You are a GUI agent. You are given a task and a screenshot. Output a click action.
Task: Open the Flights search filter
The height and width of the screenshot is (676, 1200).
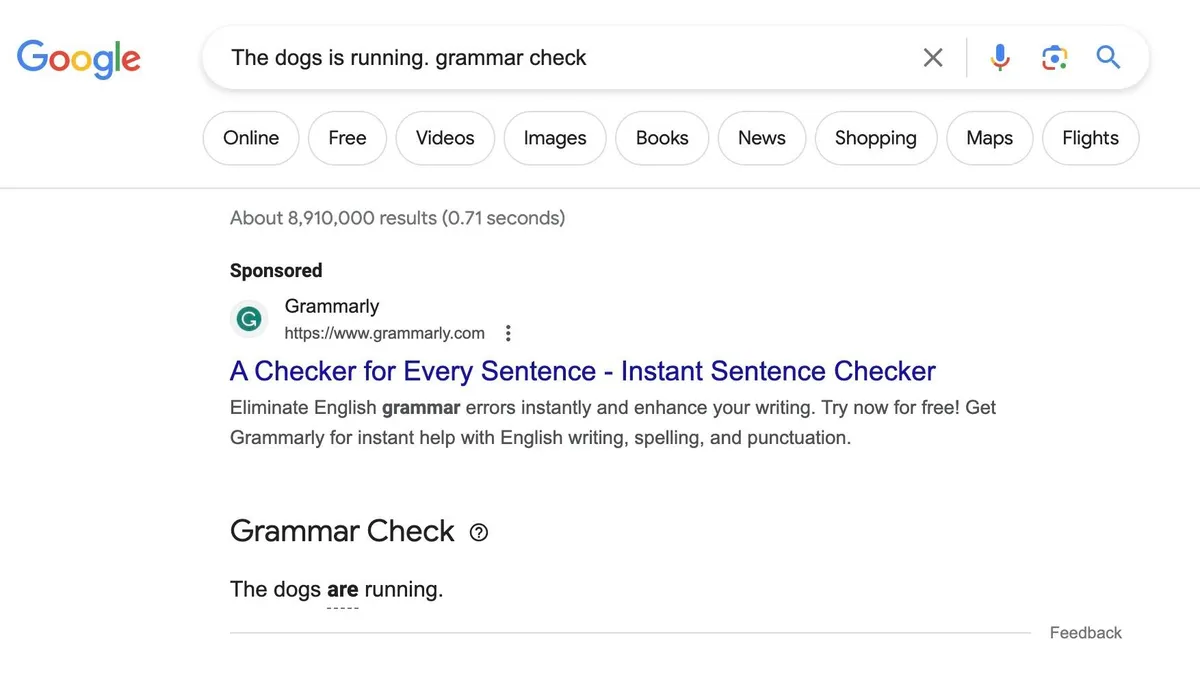tap(1090, 138)
